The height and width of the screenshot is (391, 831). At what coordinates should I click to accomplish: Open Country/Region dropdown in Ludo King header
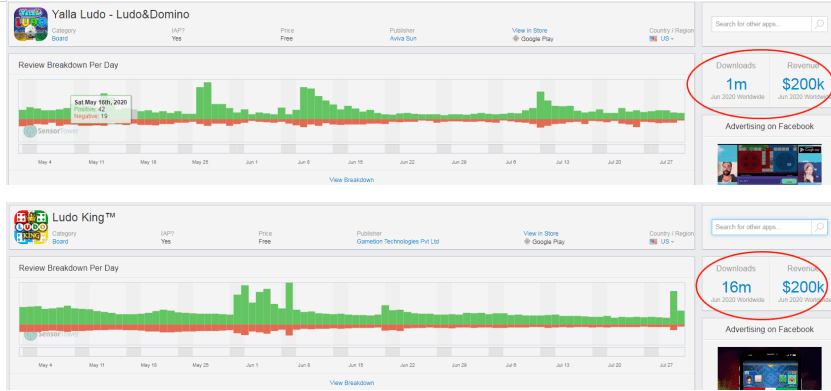pyautogui.click(x=662, y=242)
